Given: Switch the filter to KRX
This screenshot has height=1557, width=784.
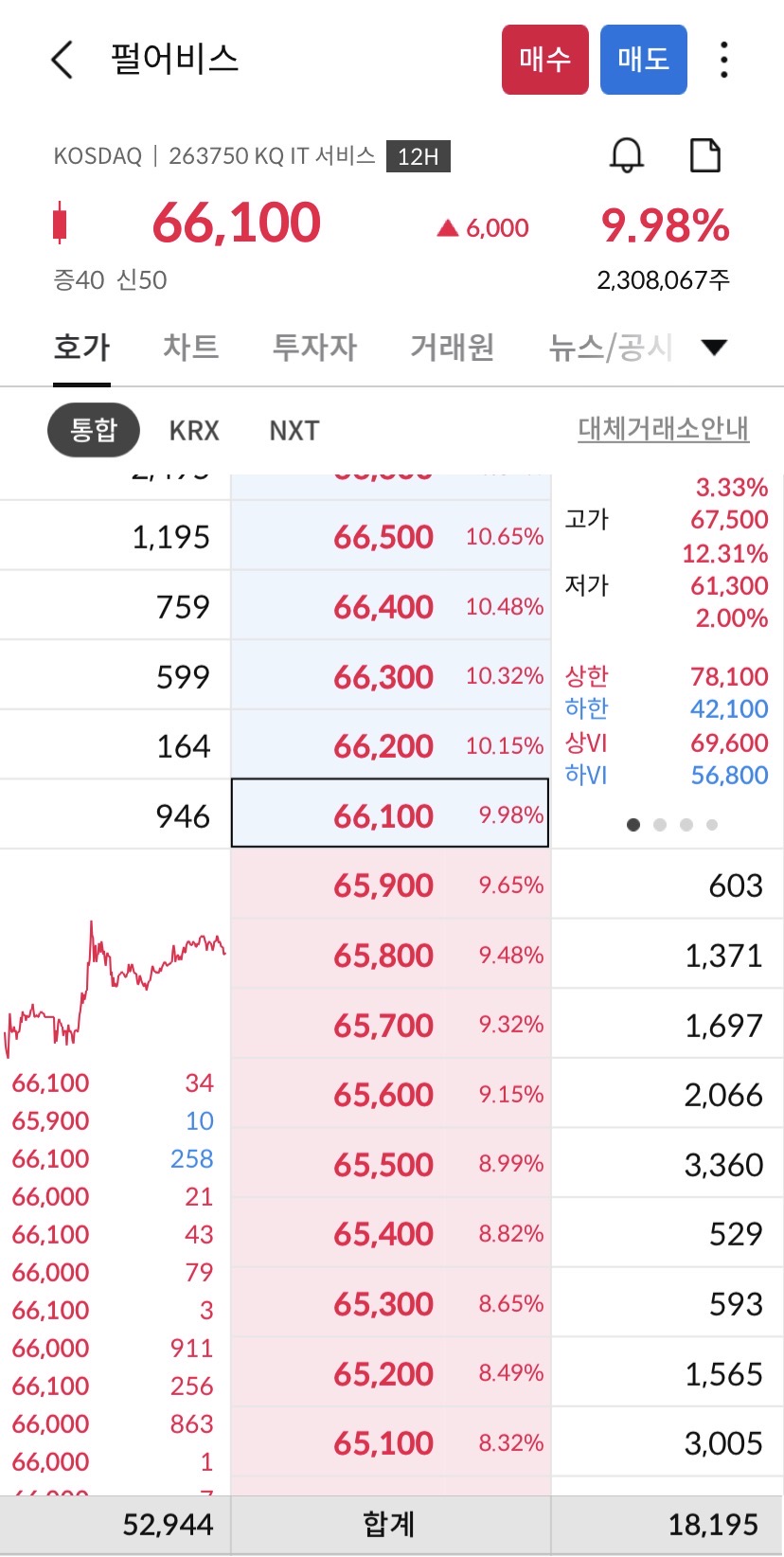Looking at the screenshot, I should click(194, 431).
